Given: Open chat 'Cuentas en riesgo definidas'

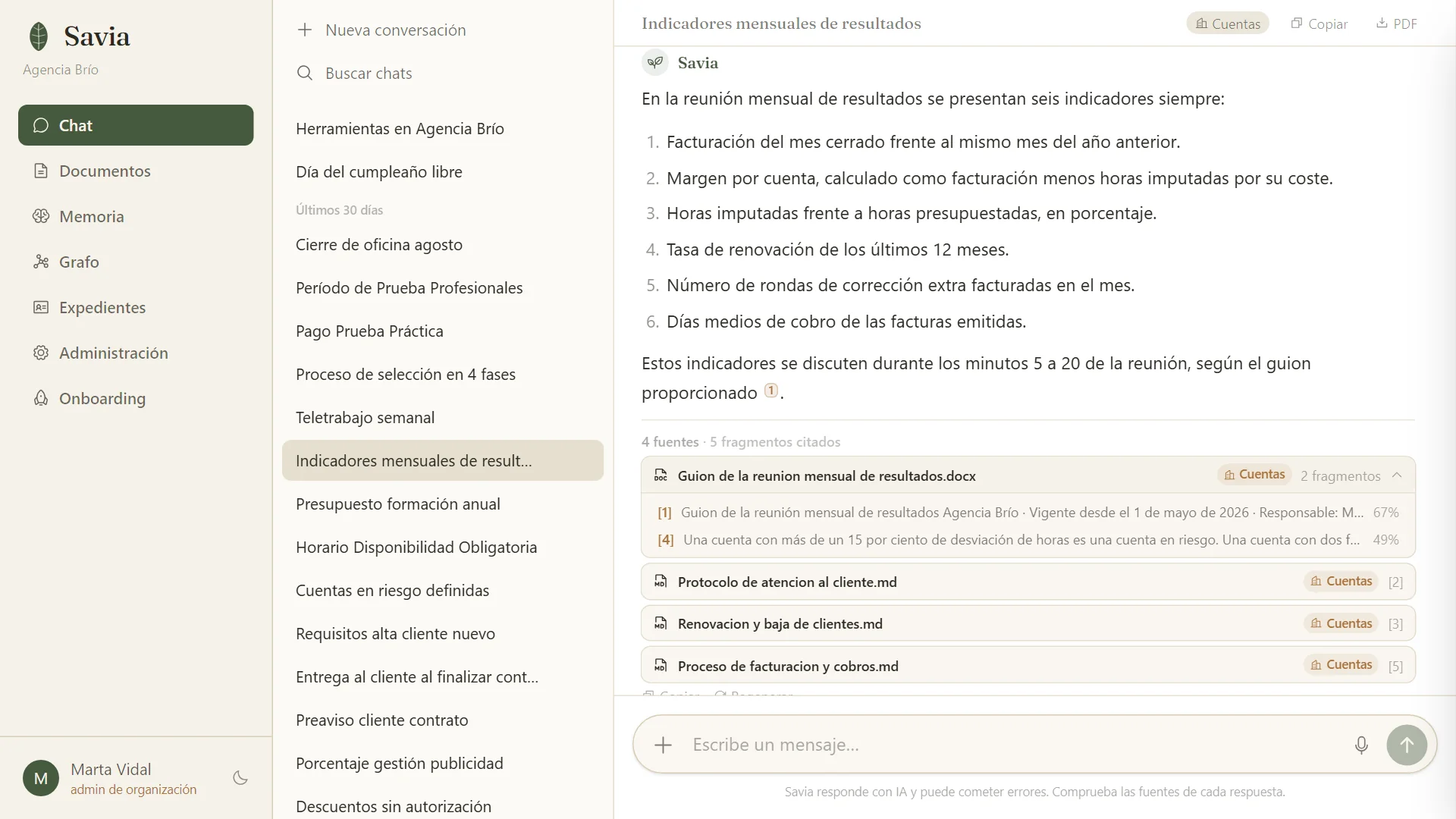Looking at the screenshot, I should click(443, 590).
